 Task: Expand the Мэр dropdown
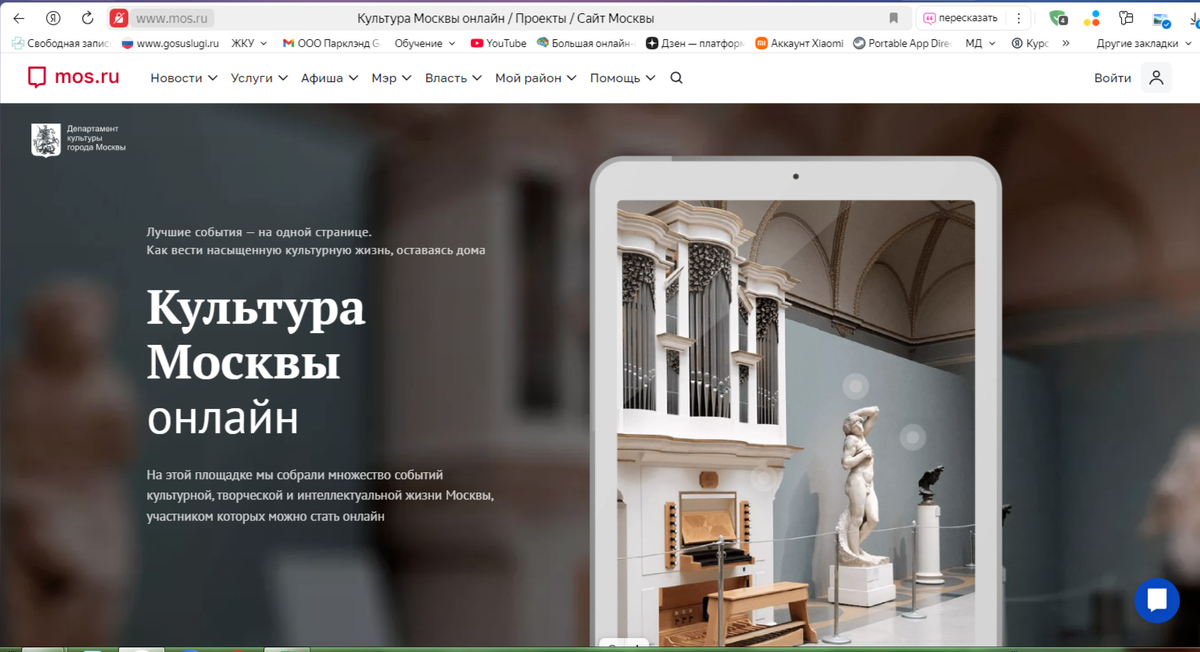click(x=392, y=78)
